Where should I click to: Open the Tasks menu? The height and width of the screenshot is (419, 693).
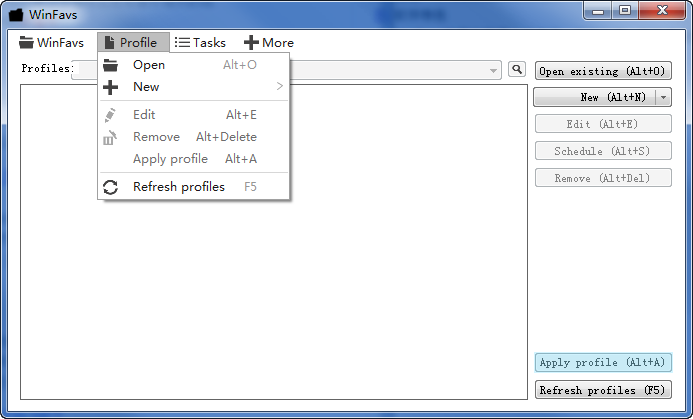click(x=200, y=42)
